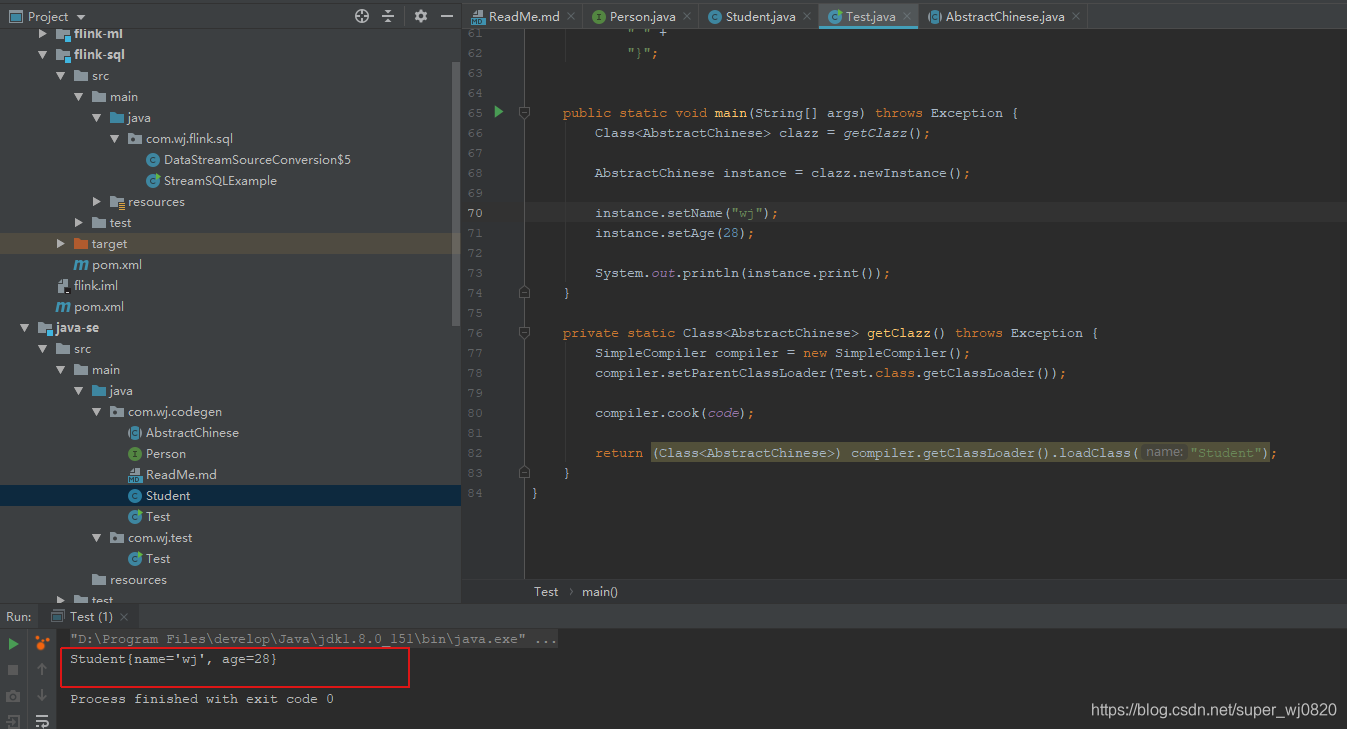Rerun Test with the green play icon
This screenshot has width=1347, height=729.
tap(13, 644)
